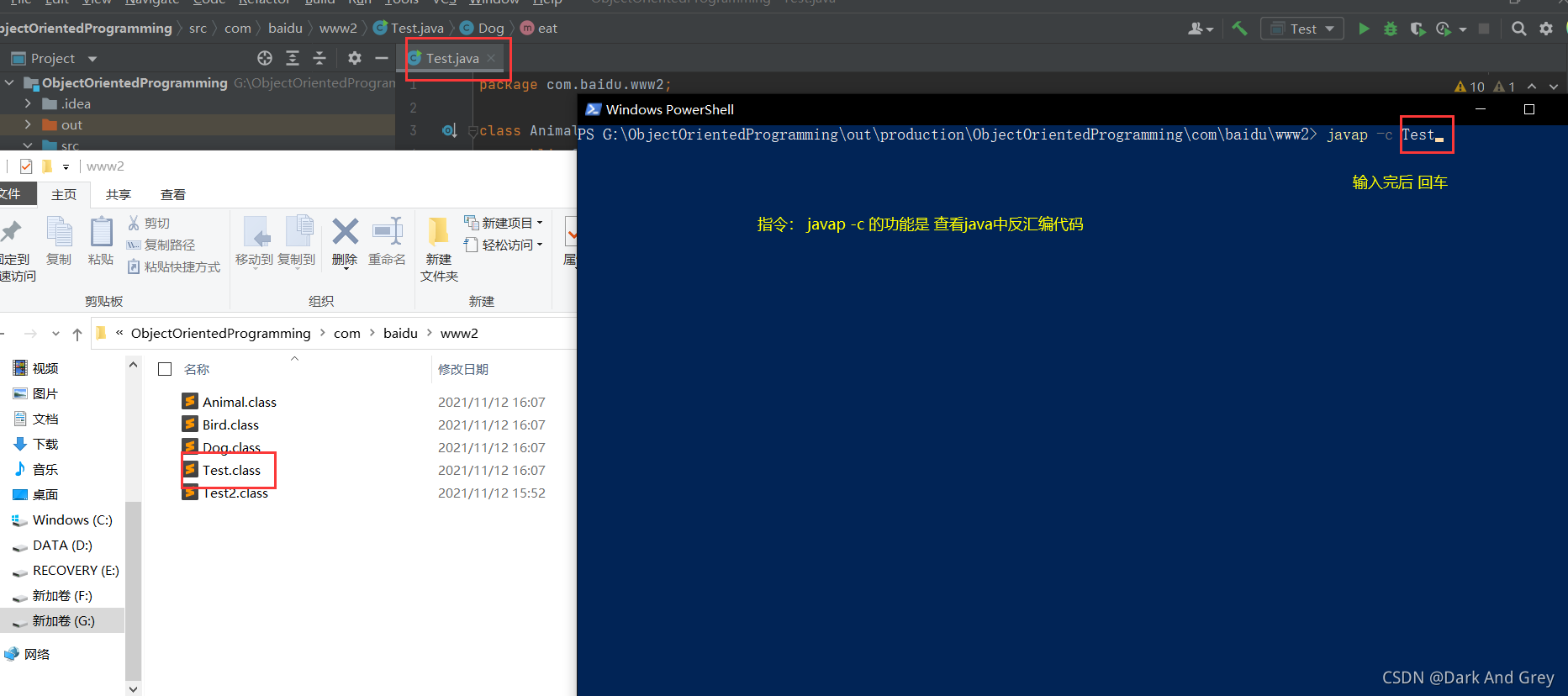The height and width of the screenshot is (696, 1568).
Task: Select opened file locate icon in Project panel
Action: click(x=265, y=58)
